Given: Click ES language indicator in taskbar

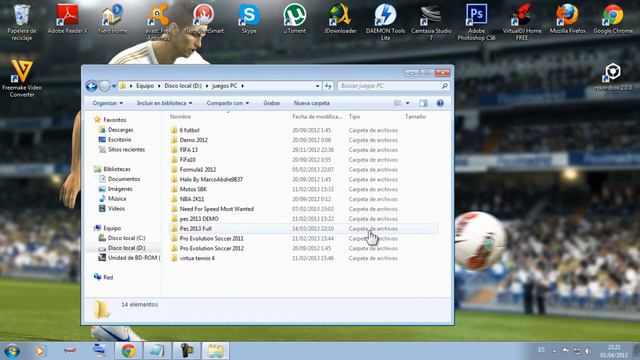Looking at the screenshot, I should 541,350.
